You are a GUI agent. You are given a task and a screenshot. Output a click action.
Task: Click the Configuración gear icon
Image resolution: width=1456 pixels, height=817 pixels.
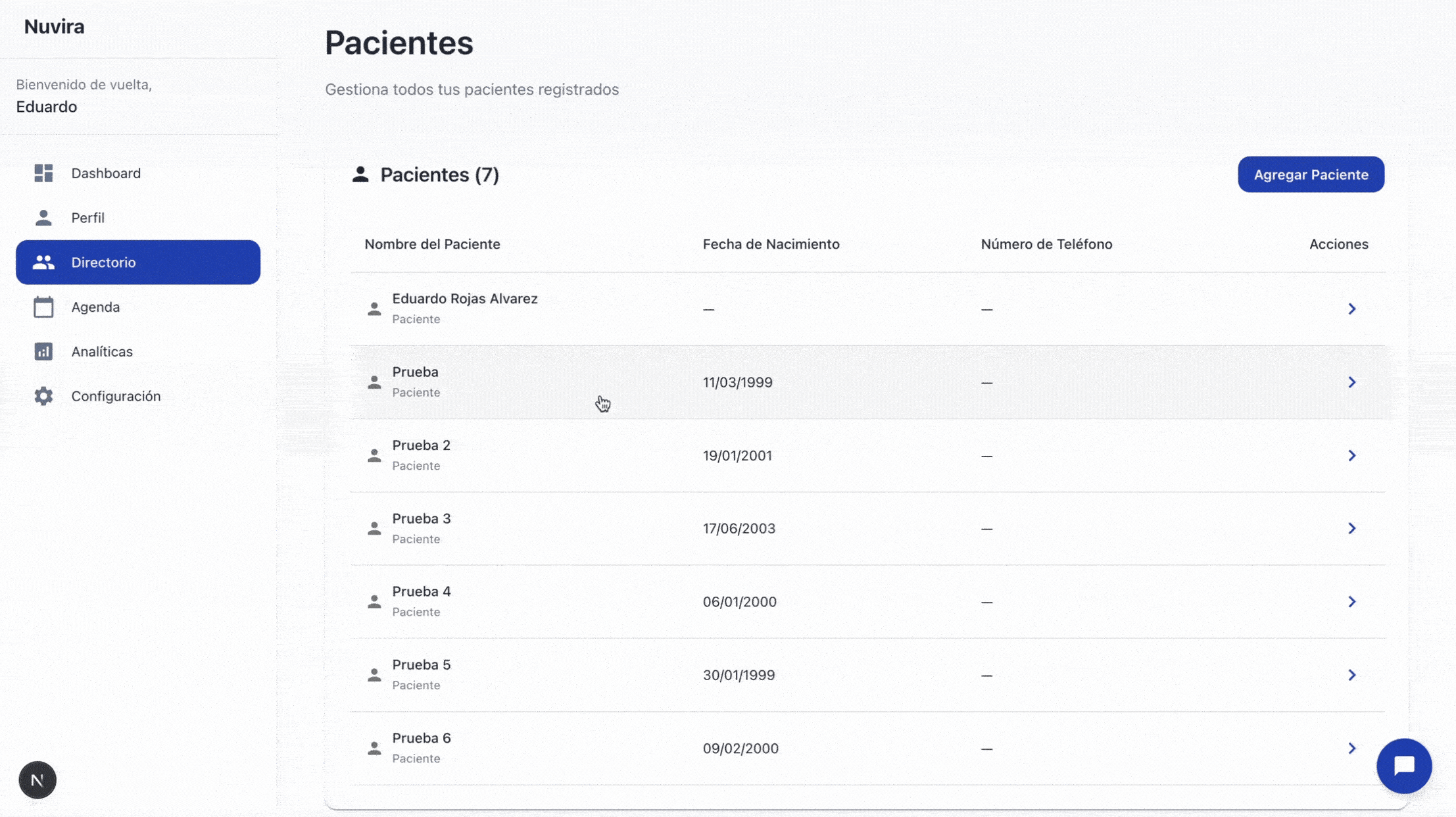(x=43, y=396)
